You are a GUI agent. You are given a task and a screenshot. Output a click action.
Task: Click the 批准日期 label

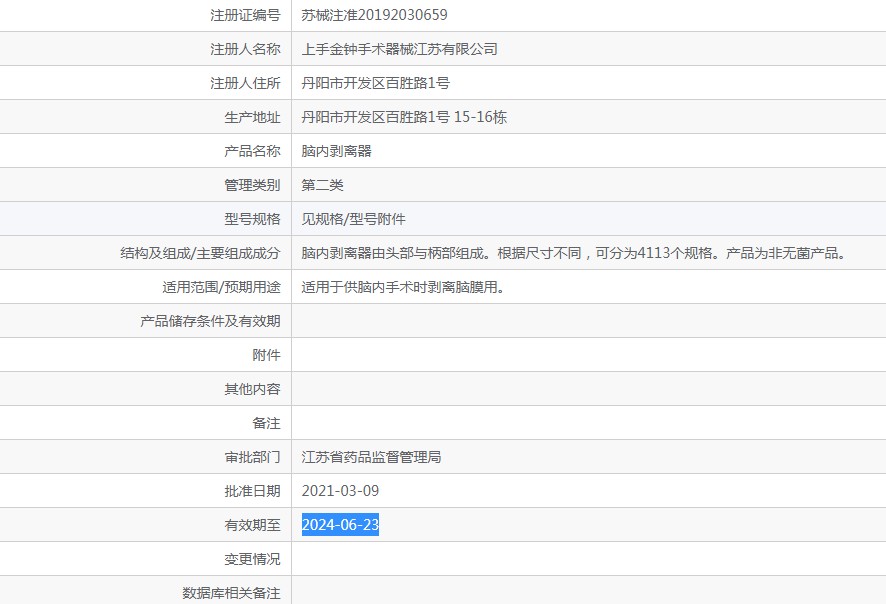(x=252, y=490)
